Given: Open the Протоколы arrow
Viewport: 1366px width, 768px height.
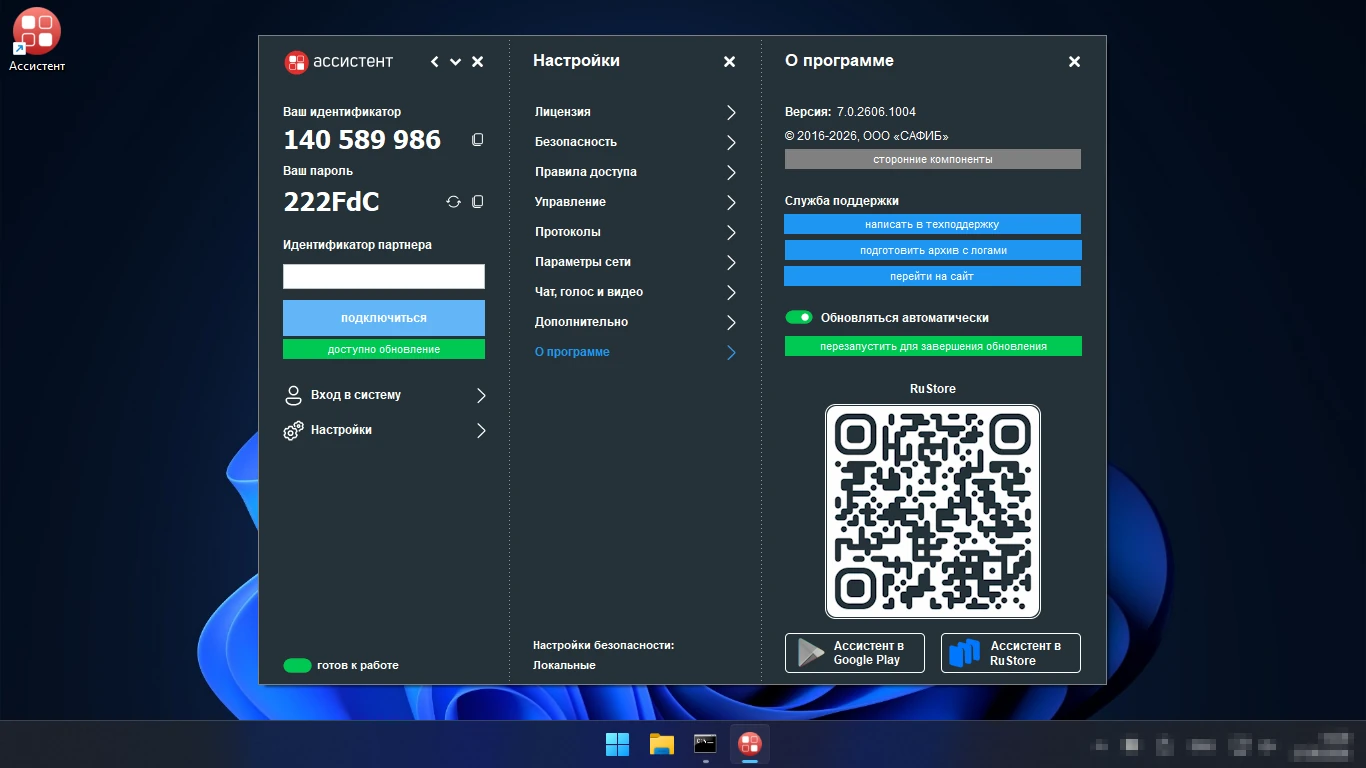Looking at the screenshot, I should (732, 232).
